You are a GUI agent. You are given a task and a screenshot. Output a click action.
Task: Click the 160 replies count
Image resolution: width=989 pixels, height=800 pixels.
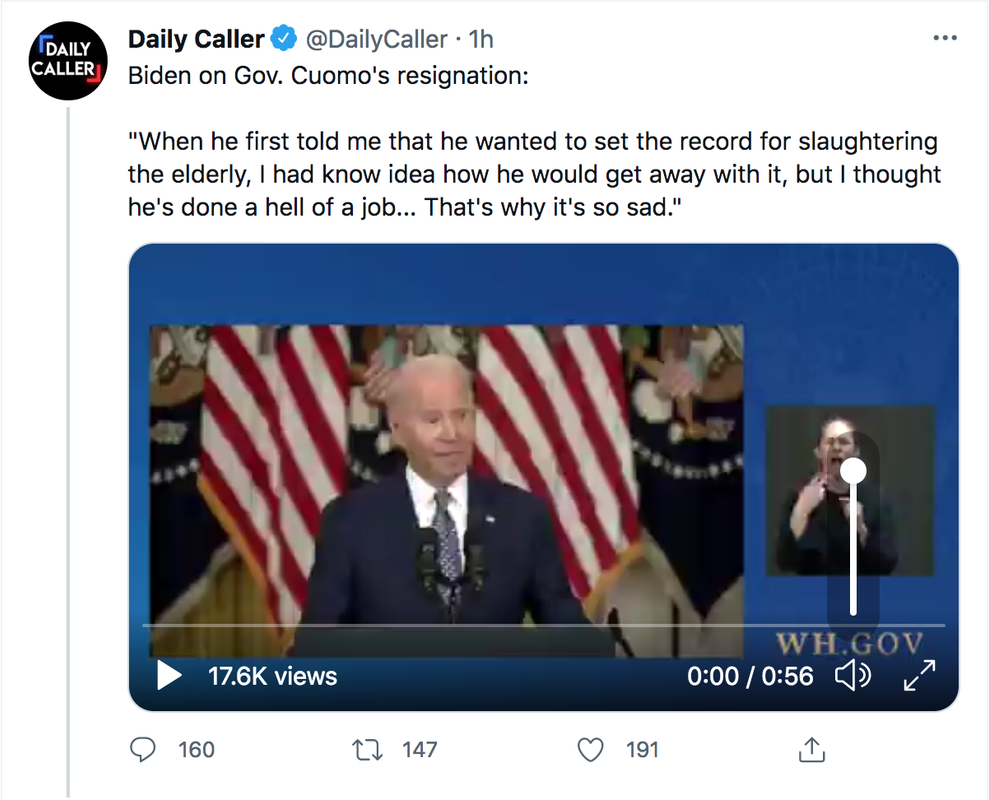pos(196,749)
